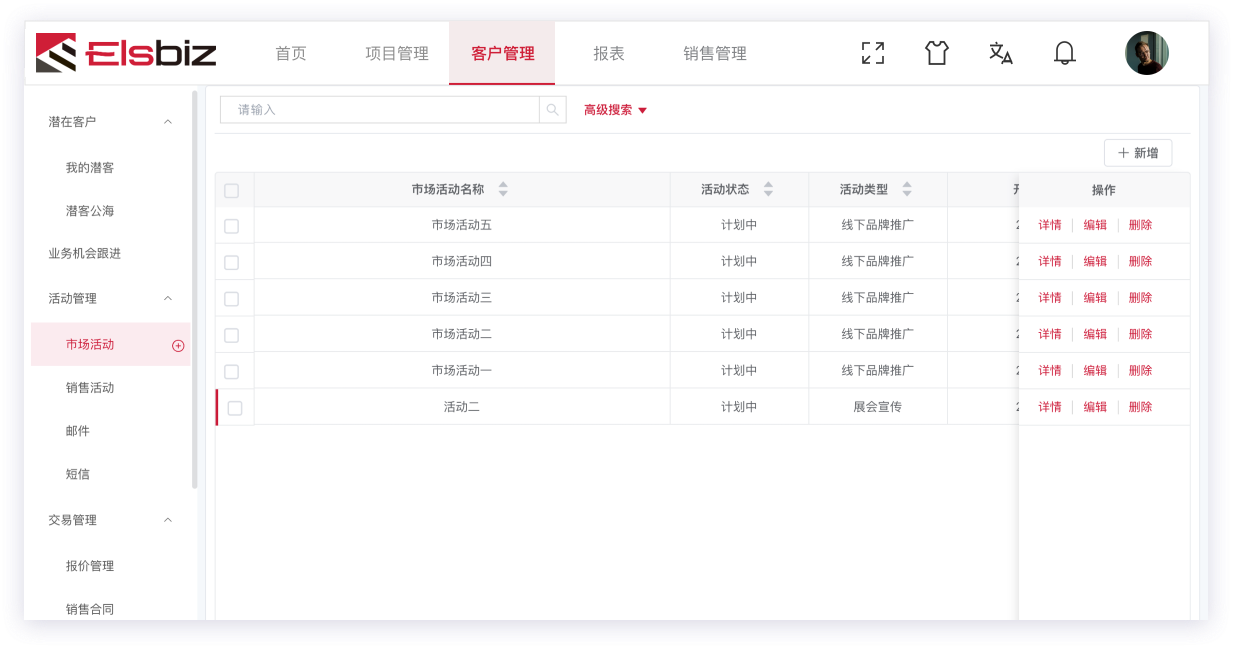Image resolution: width=1234 pixels, height=648 pixels.
Task: Focus the 请输入 search field
Action: pyautogui.click(x=380, y=110)
